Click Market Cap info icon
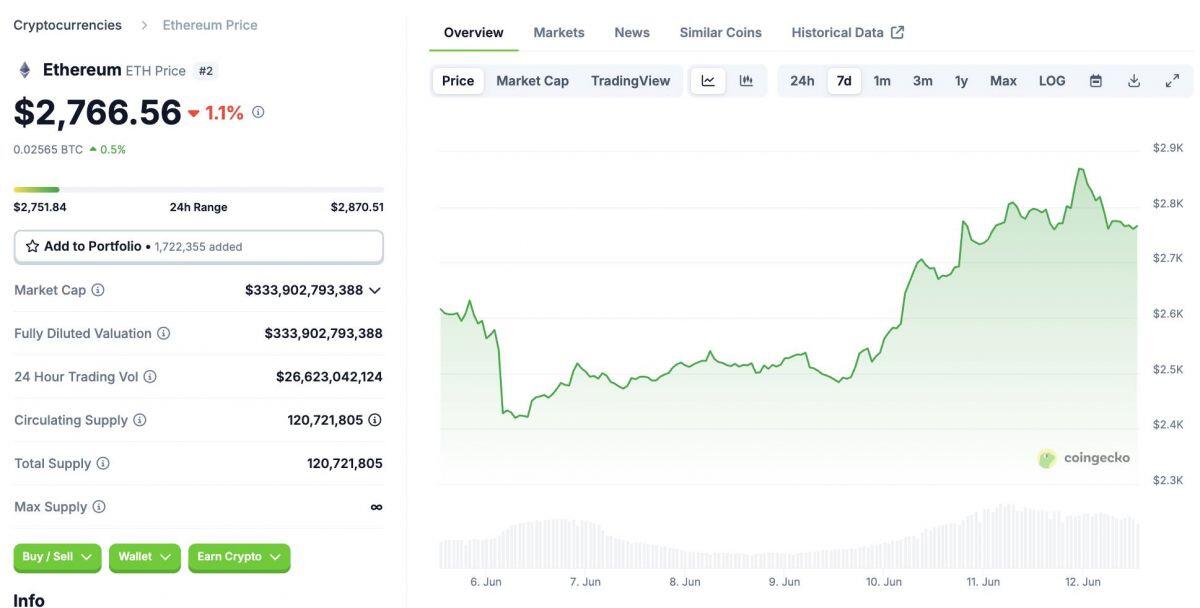 pos(98,290)
